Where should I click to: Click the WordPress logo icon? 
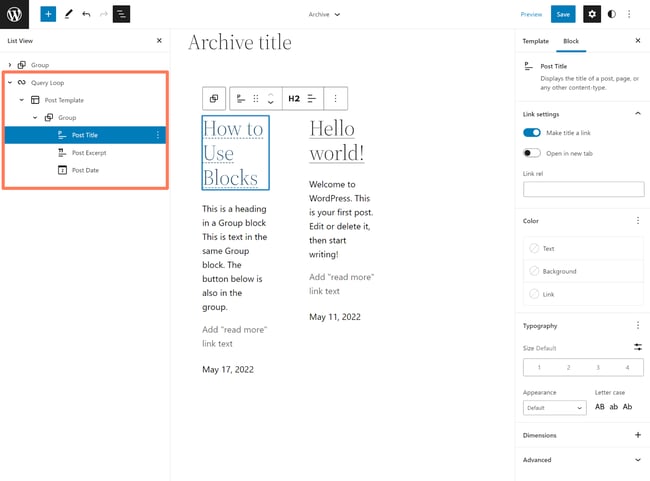click(x=15, y=14)
